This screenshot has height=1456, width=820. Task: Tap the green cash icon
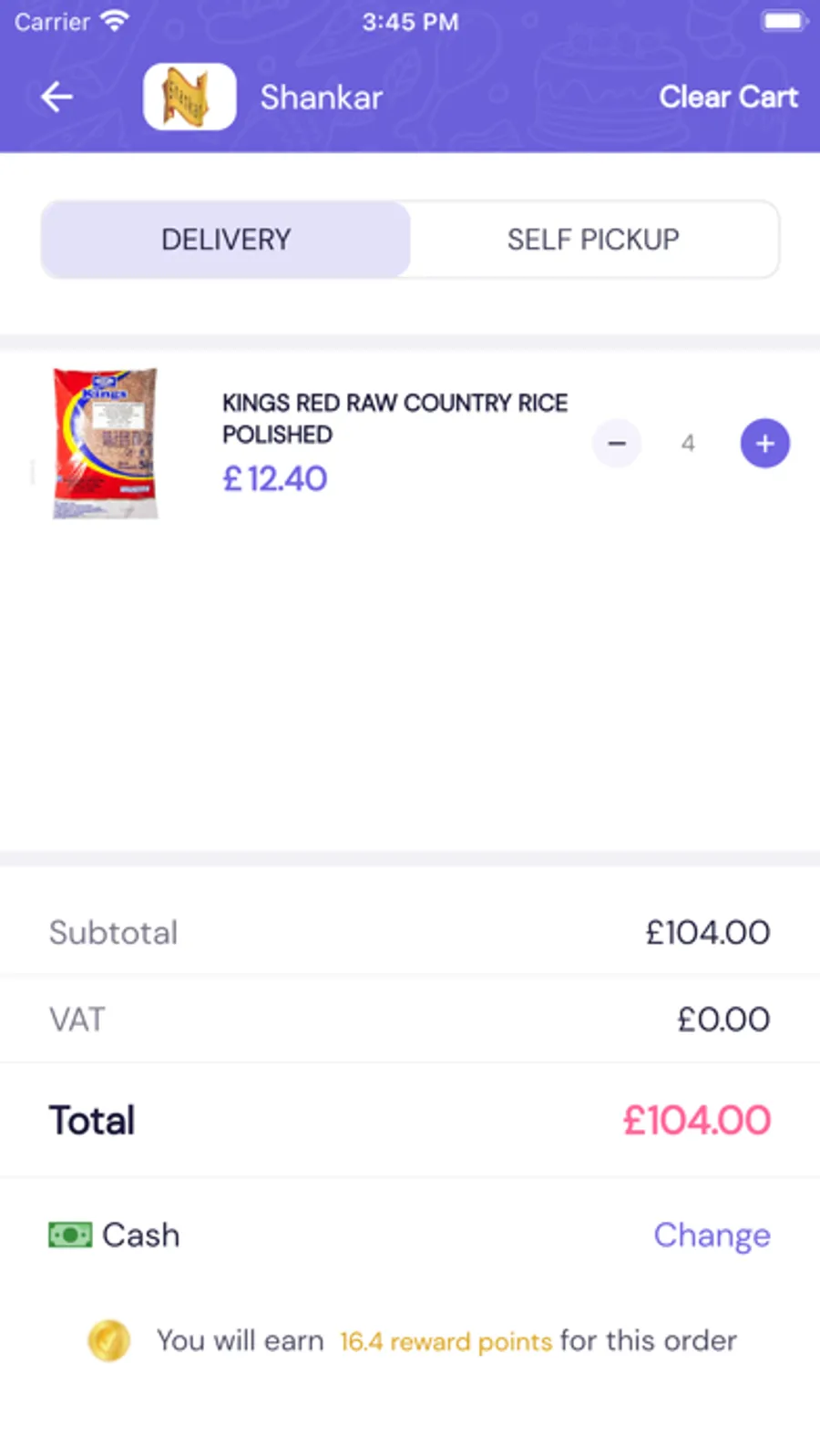pyautogui.click(x=70, y=1235)
